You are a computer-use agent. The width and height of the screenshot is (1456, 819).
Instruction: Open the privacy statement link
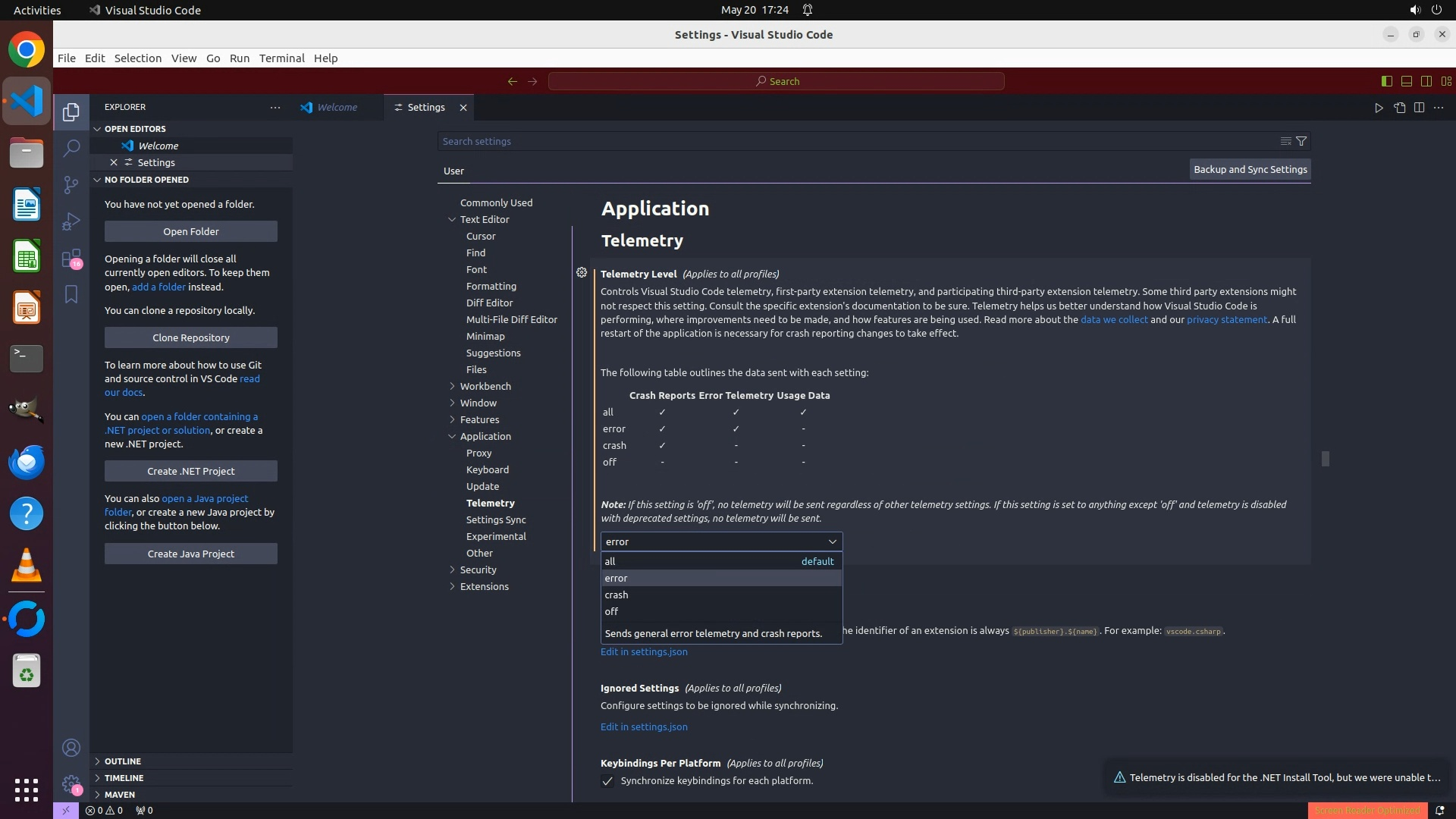tap(1226, 319)
